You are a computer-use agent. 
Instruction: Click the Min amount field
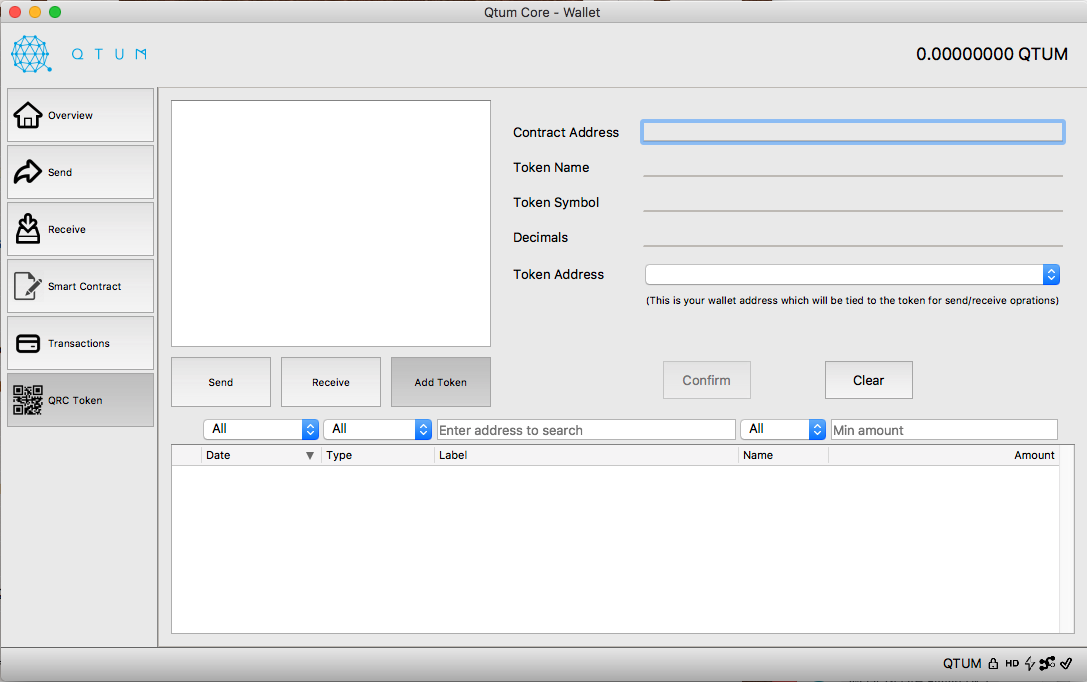(x=944, y=430)
